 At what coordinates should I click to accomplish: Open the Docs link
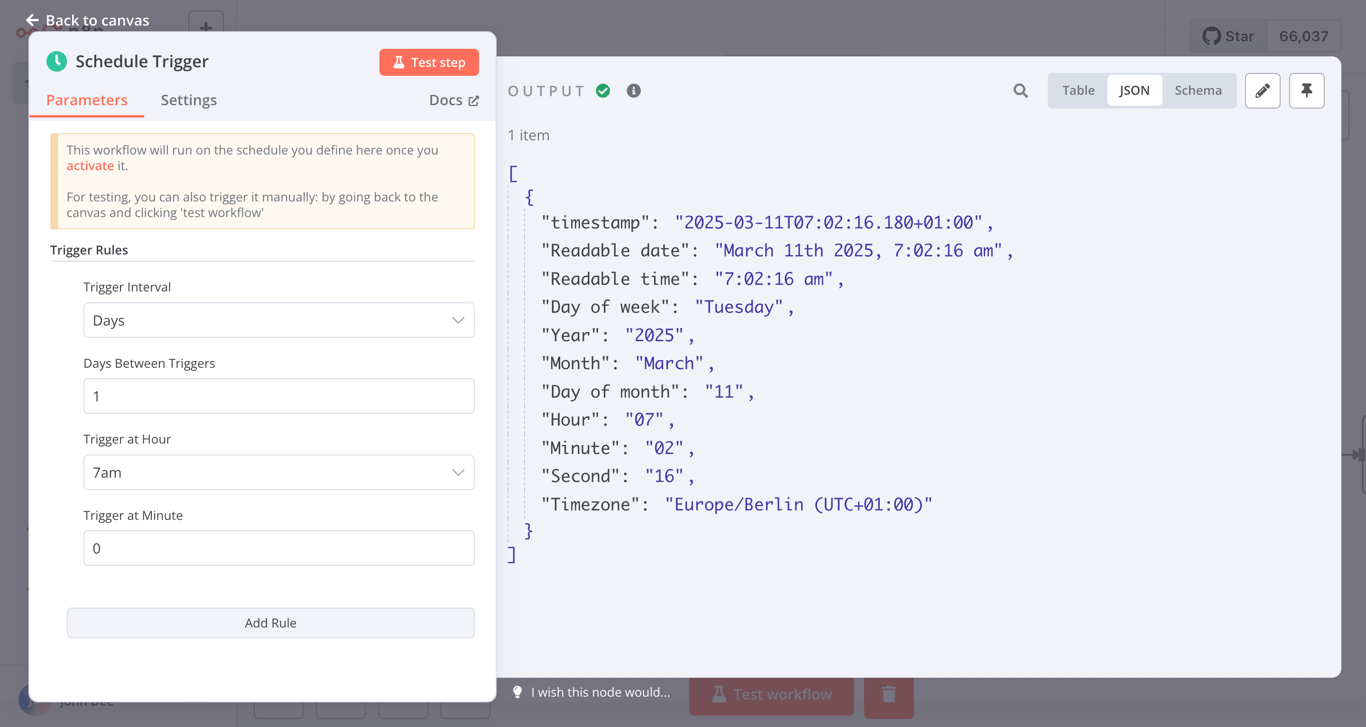pyautogui.click(x=453, y=100)
